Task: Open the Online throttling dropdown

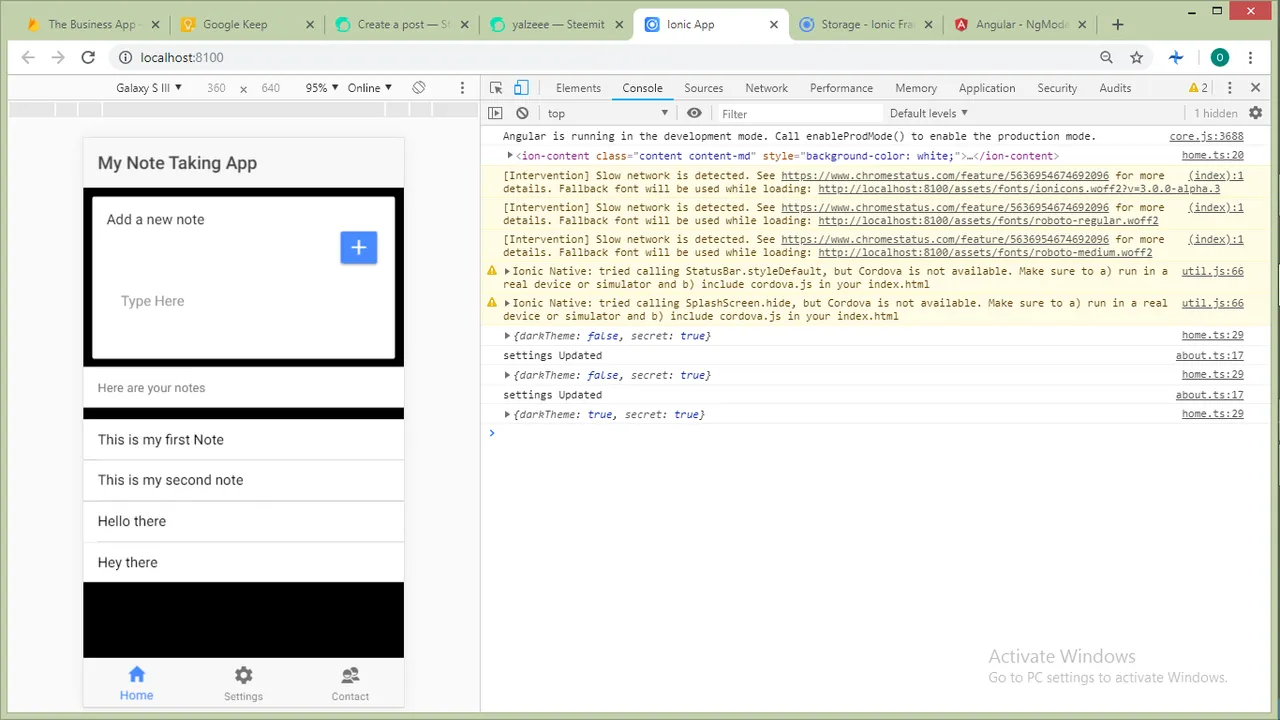Action: pos(370,88)
